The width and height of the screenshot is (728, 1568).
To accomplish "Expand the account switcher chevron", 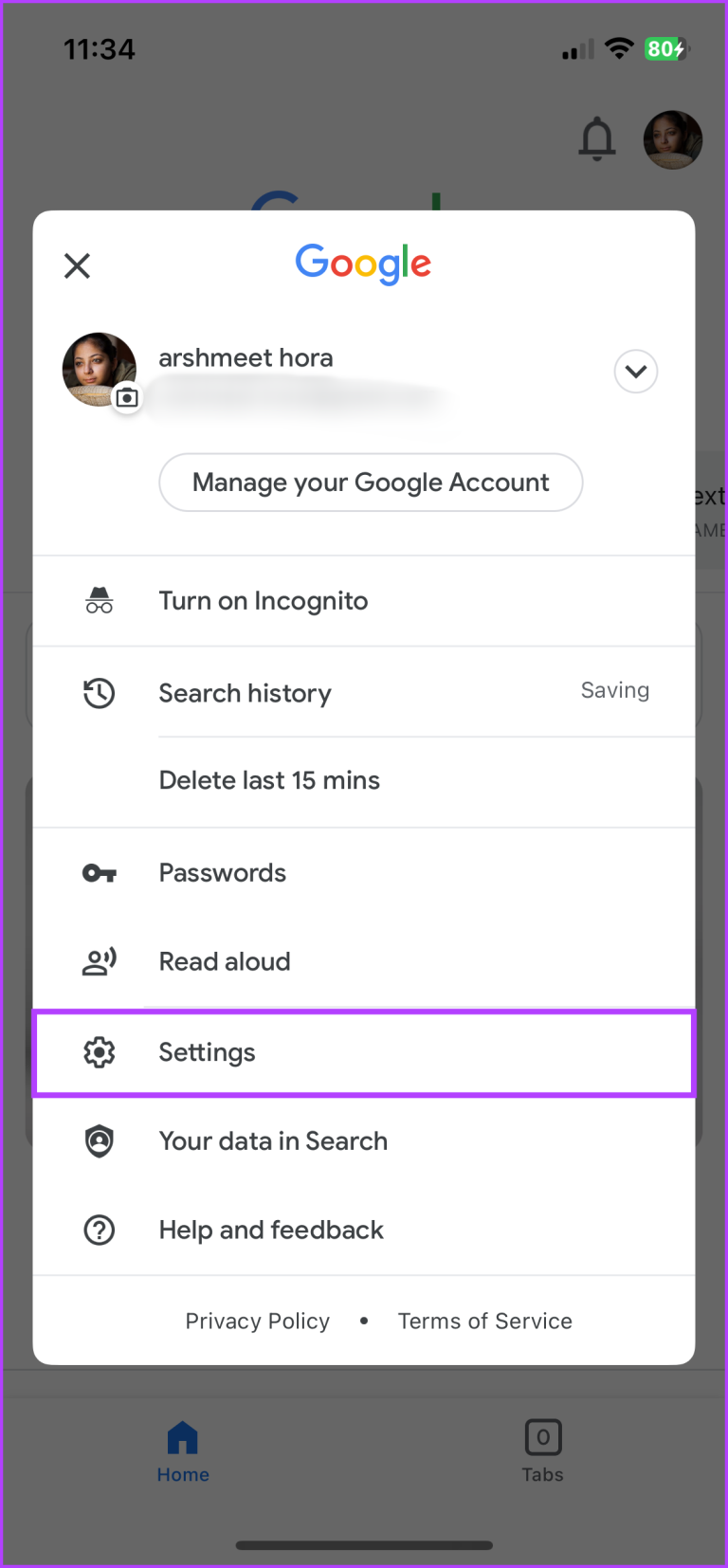I will click(636, 372).
